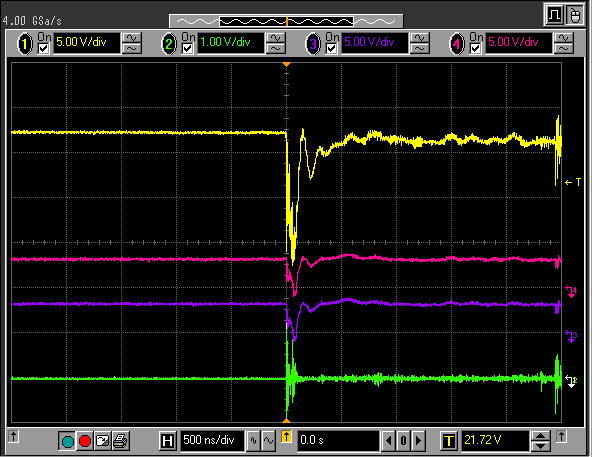Click the 500 ns/div timebase field
This screenshot has width=592, height=457.
pos(213,440)
